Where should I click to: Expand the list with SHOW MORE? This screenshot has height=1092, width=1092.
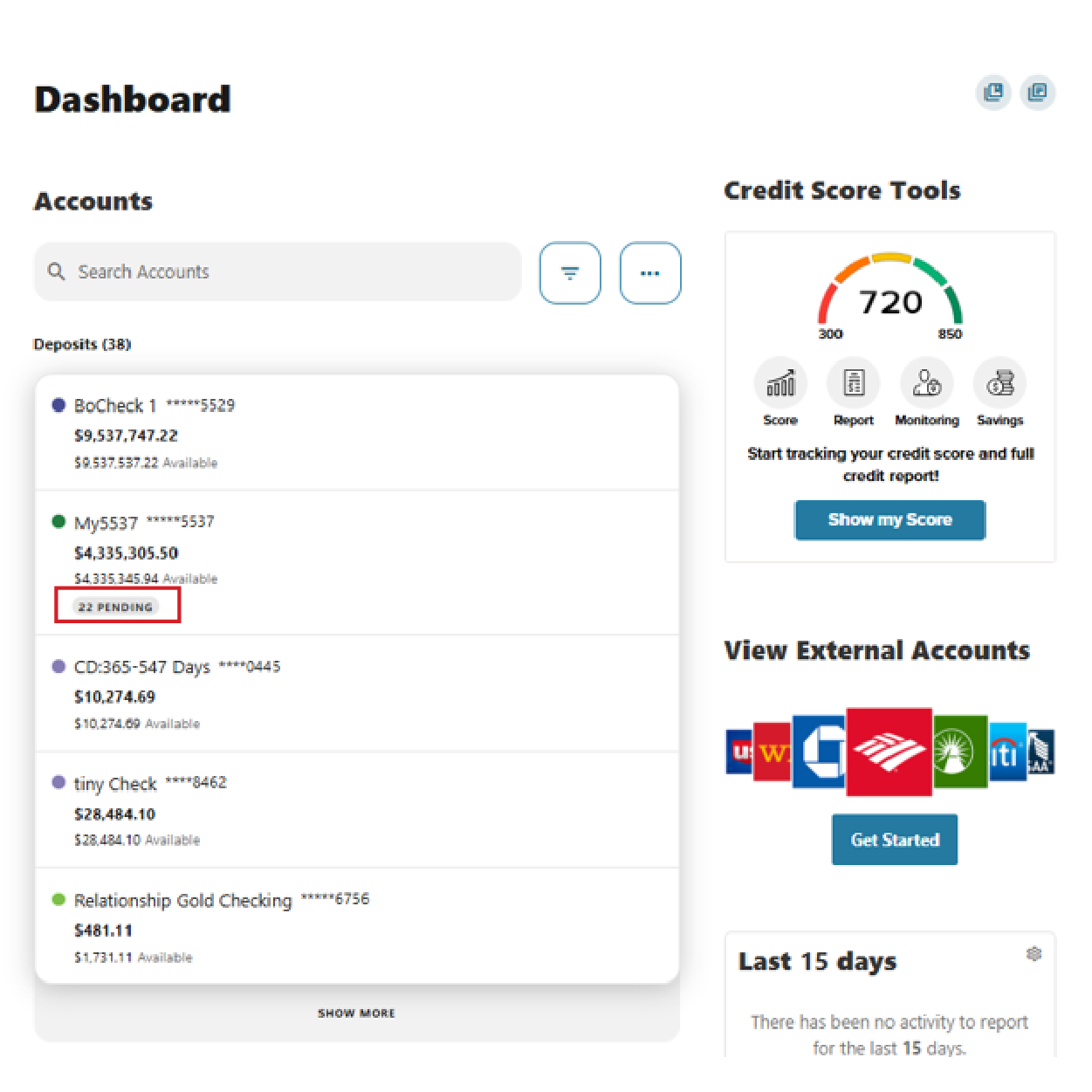(x=356, y=1013)
